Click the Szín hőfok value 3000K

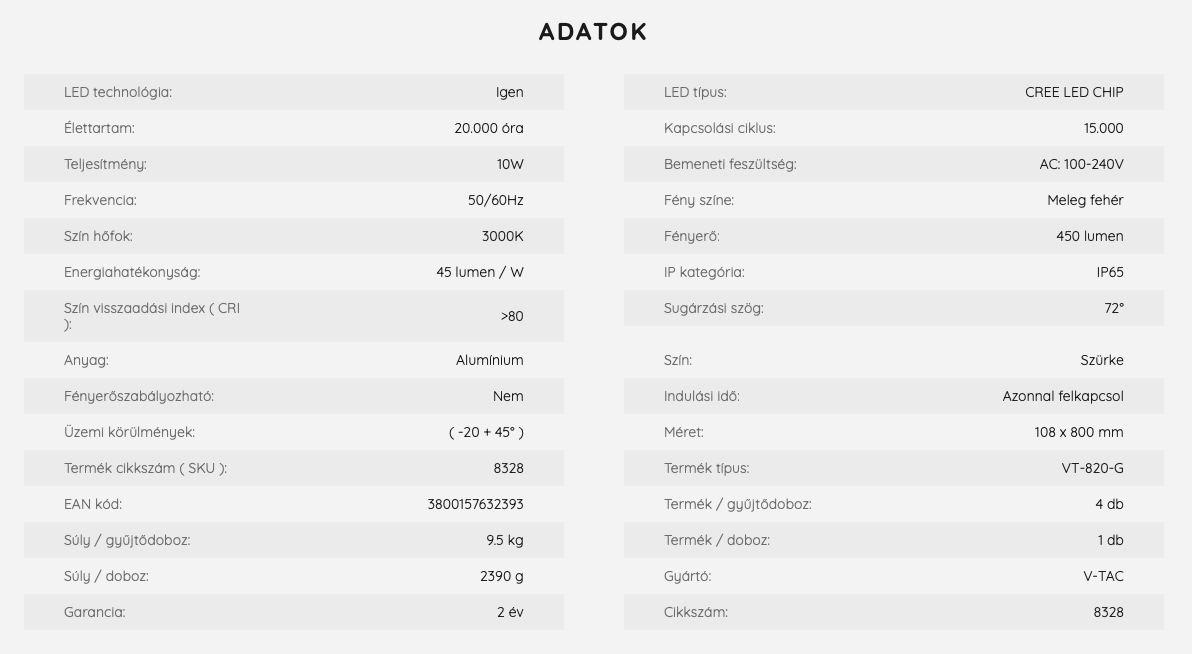502,236
